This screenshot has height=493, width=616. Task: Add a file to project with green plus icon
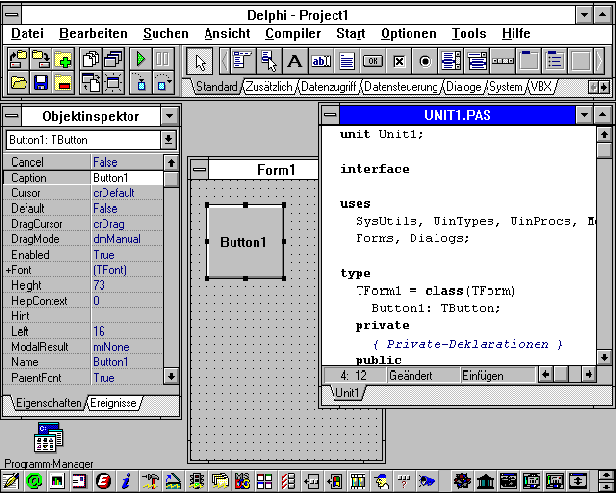coord(63,60)
